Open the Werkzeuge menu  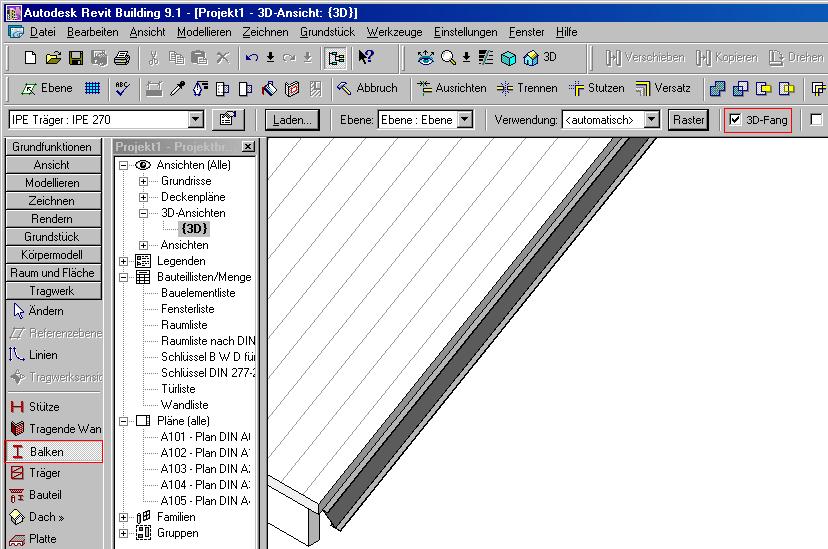[x=394, y=32]
